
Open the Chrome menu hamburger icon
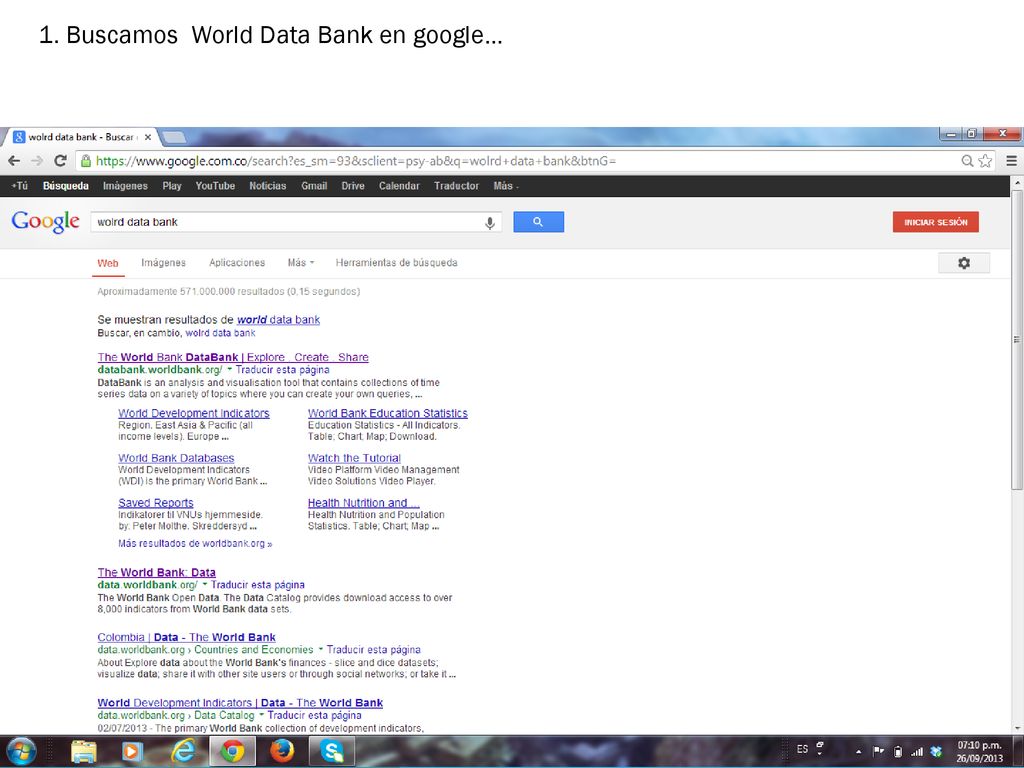pos(1012,161)
